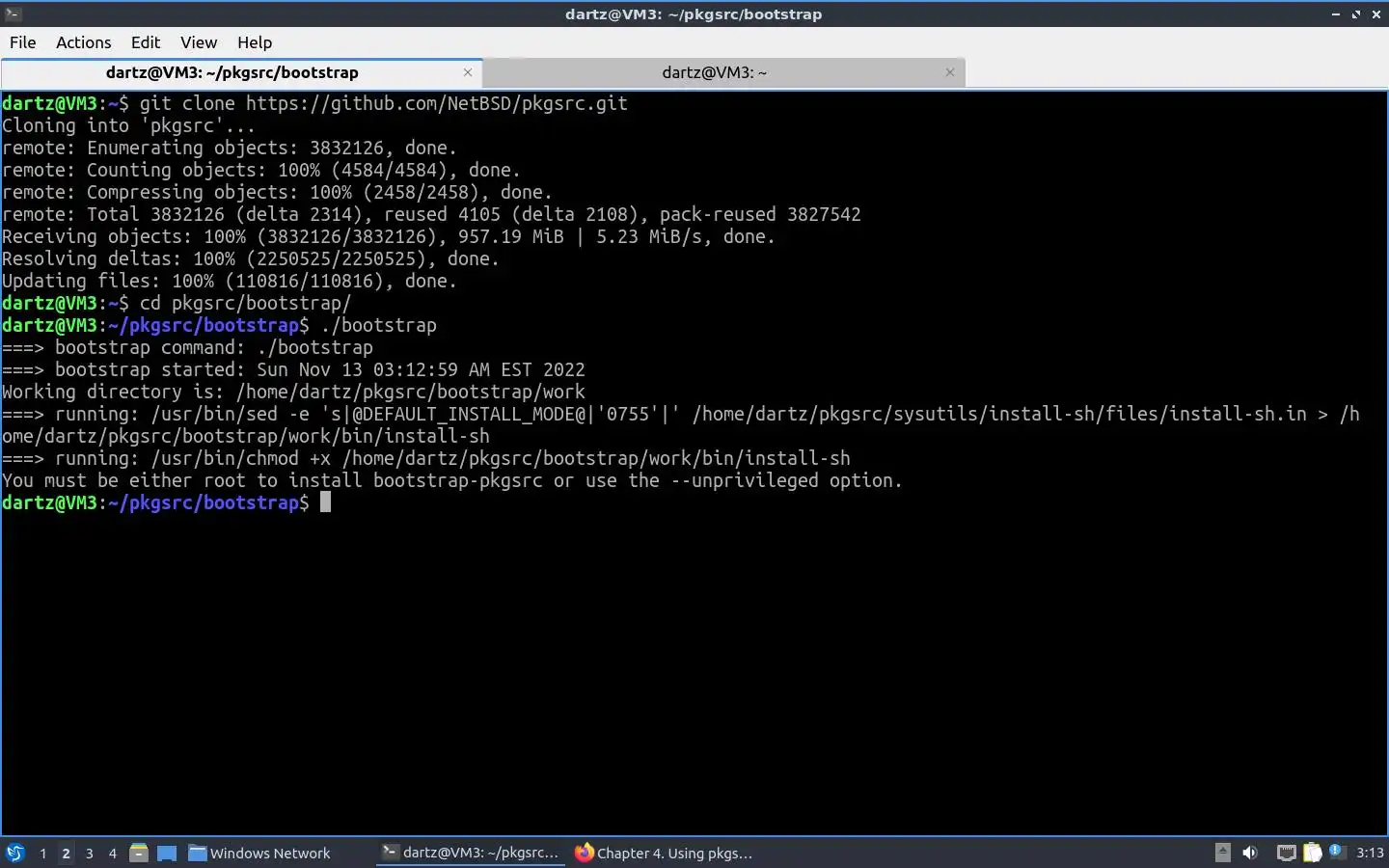Click the './bootstrap' command text
This screenshot has width=1389, height=868.
pyautogui.click(x=378, y=325)
